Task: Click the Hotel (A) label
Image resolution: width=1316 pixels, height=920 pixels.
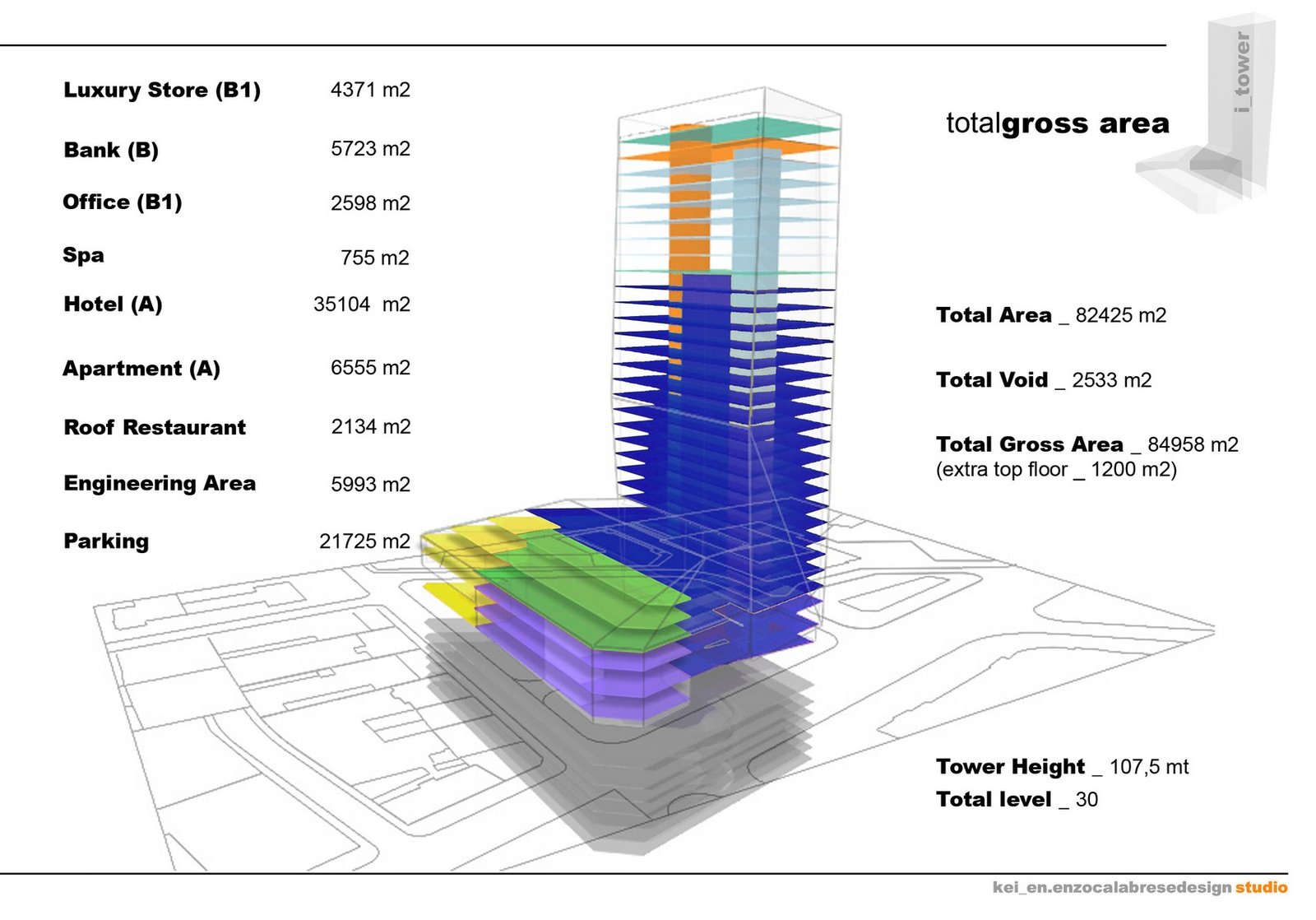Action: tap(113, 304)
